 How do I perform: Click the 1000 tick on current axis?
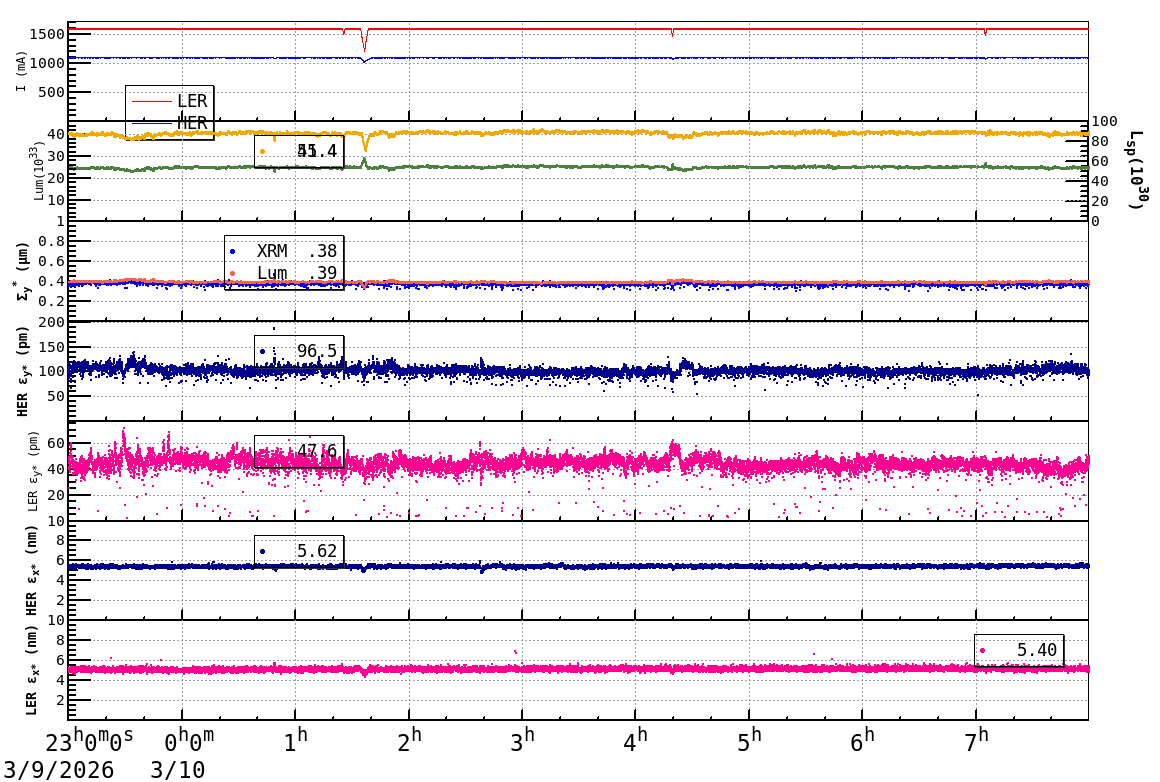[47, 64]
